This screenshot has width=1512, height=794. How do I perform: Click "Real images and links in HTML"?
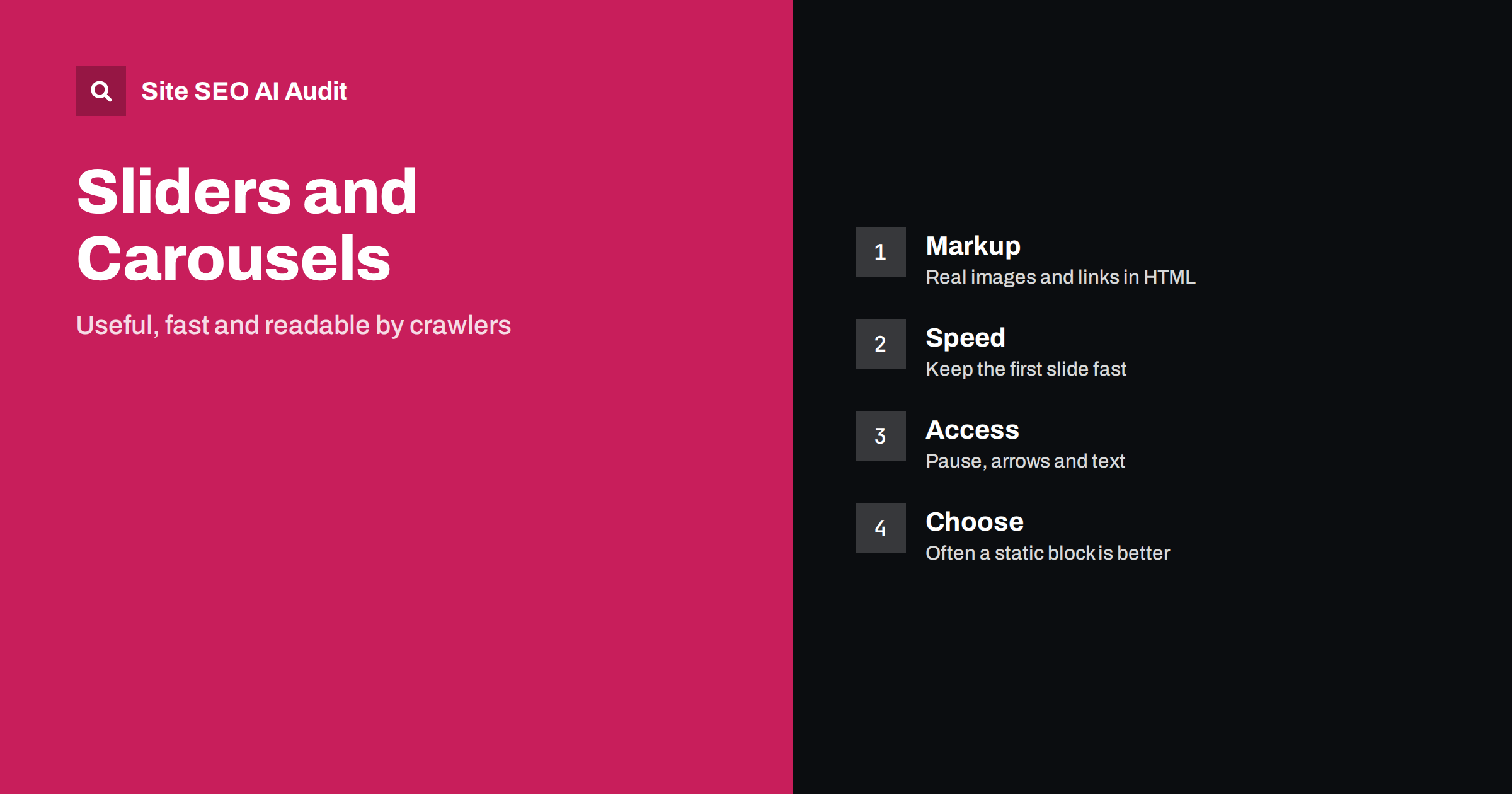1060,277
